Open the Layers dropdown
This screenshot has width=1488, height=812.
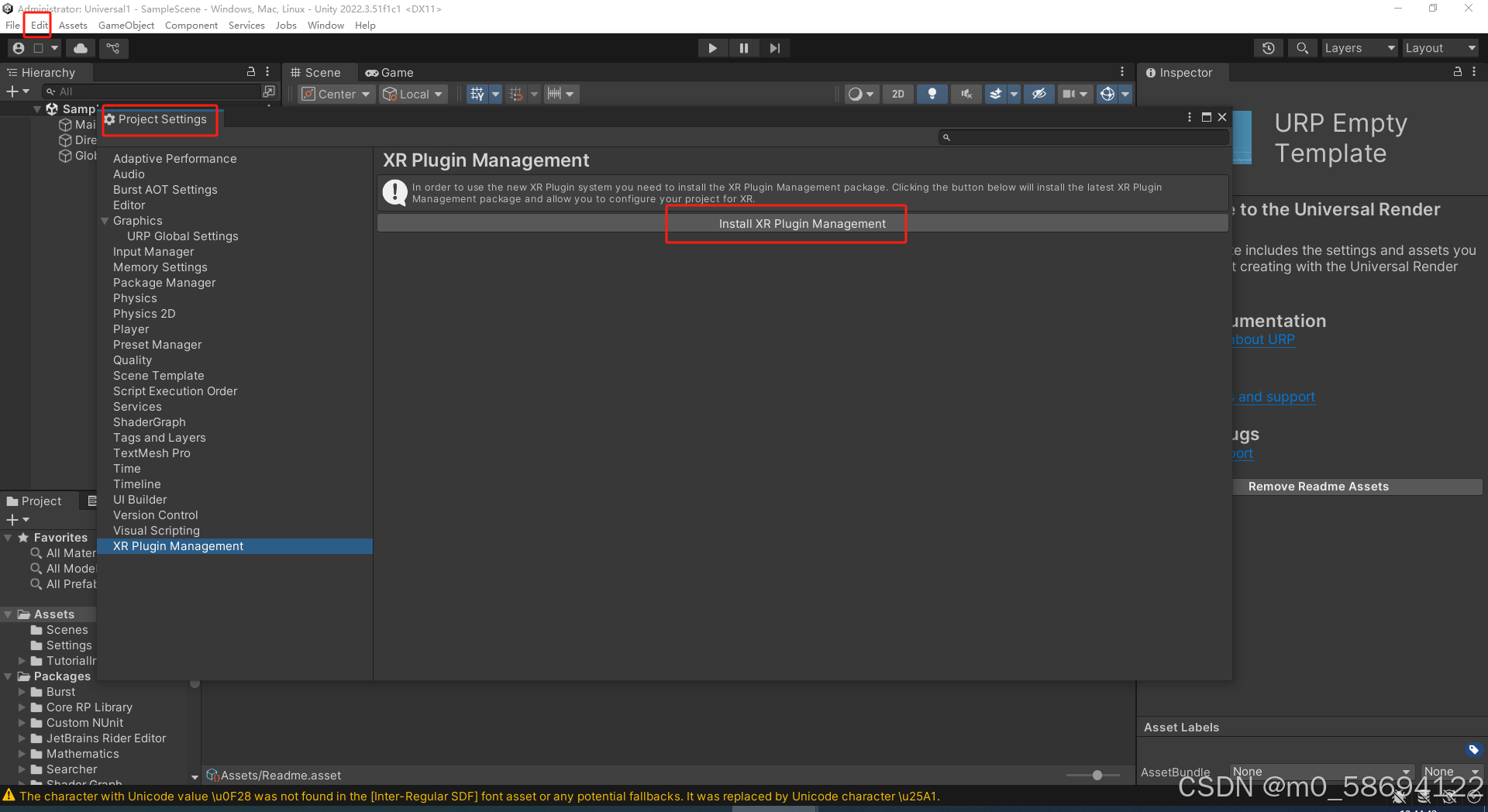(x=1359, y=47)
